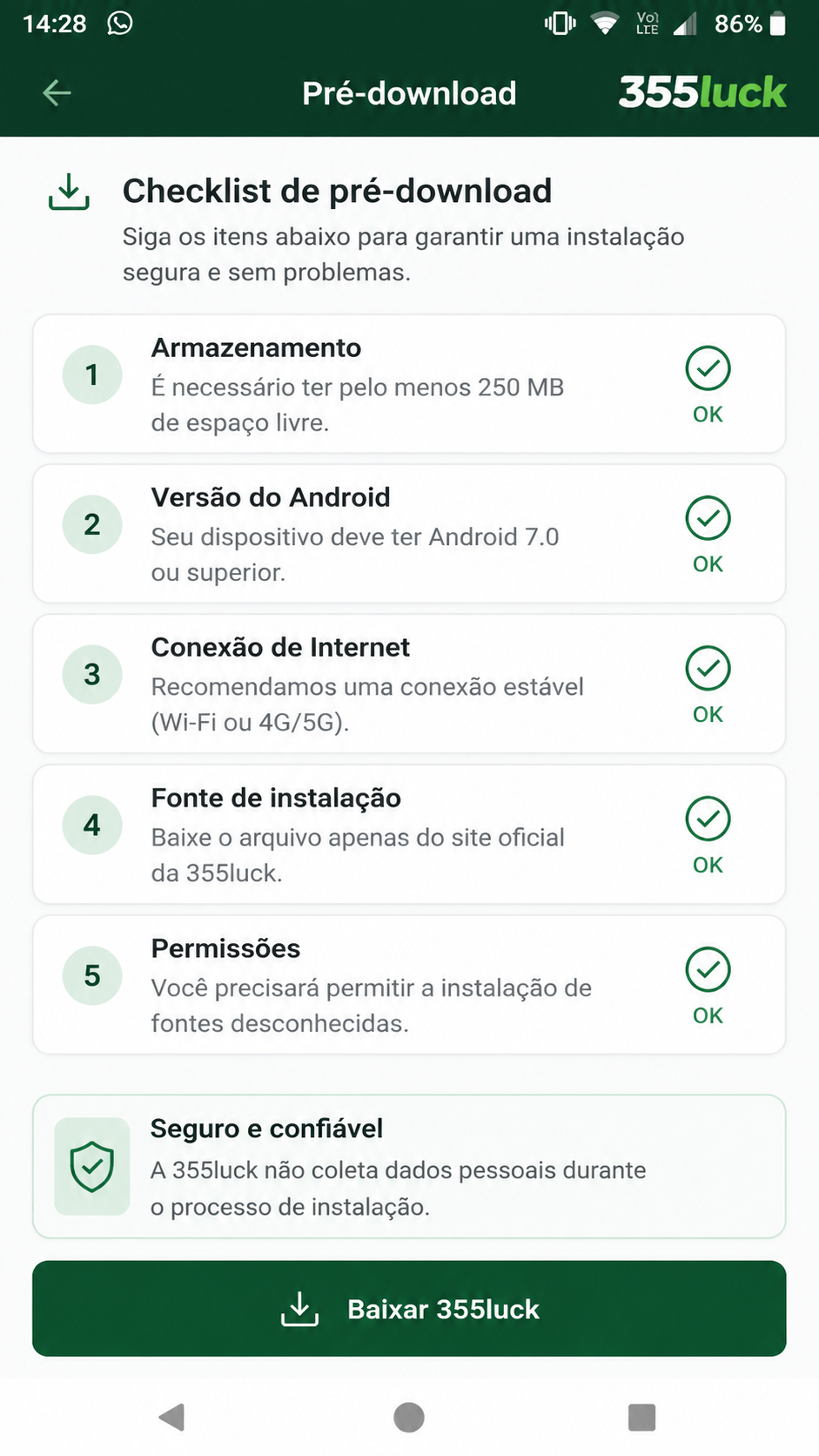Toggle the Conexão de Internet OK checkmark
The image size is (819, 1456).
point(708,668)
